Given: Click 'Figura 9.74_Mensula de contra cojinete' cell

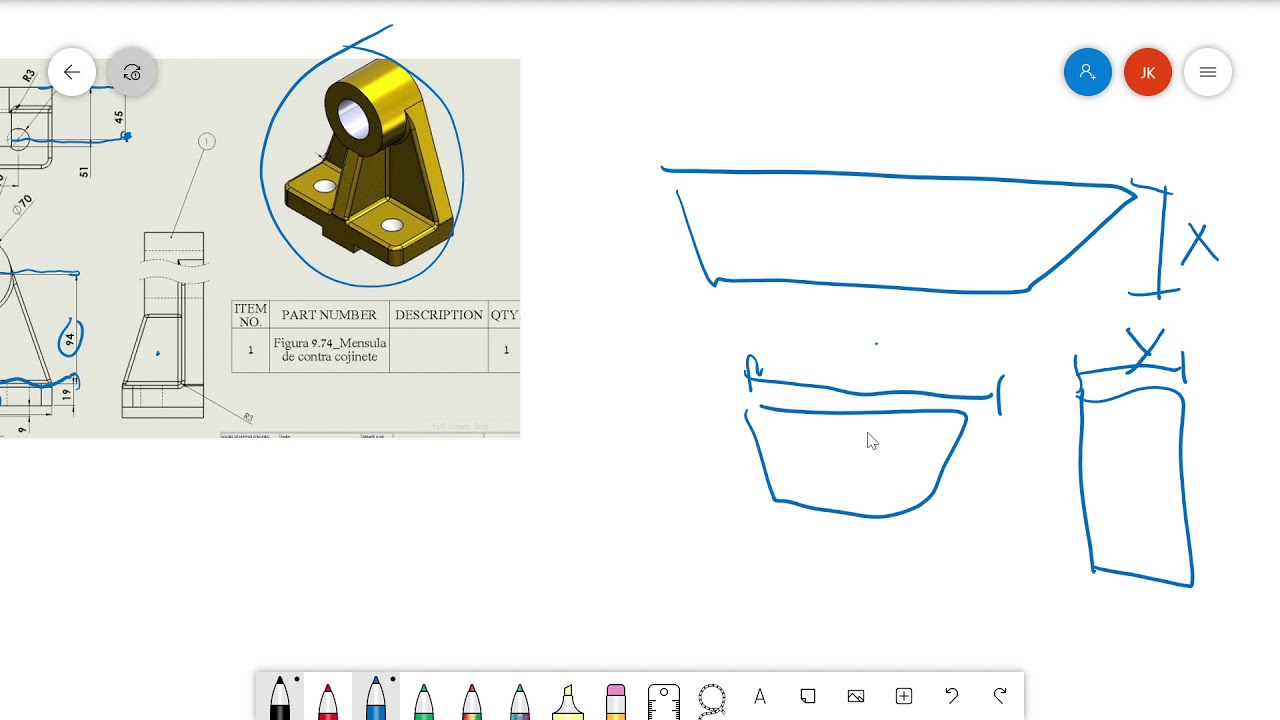Looking at the screenshot, I should [x=329, y=350].
